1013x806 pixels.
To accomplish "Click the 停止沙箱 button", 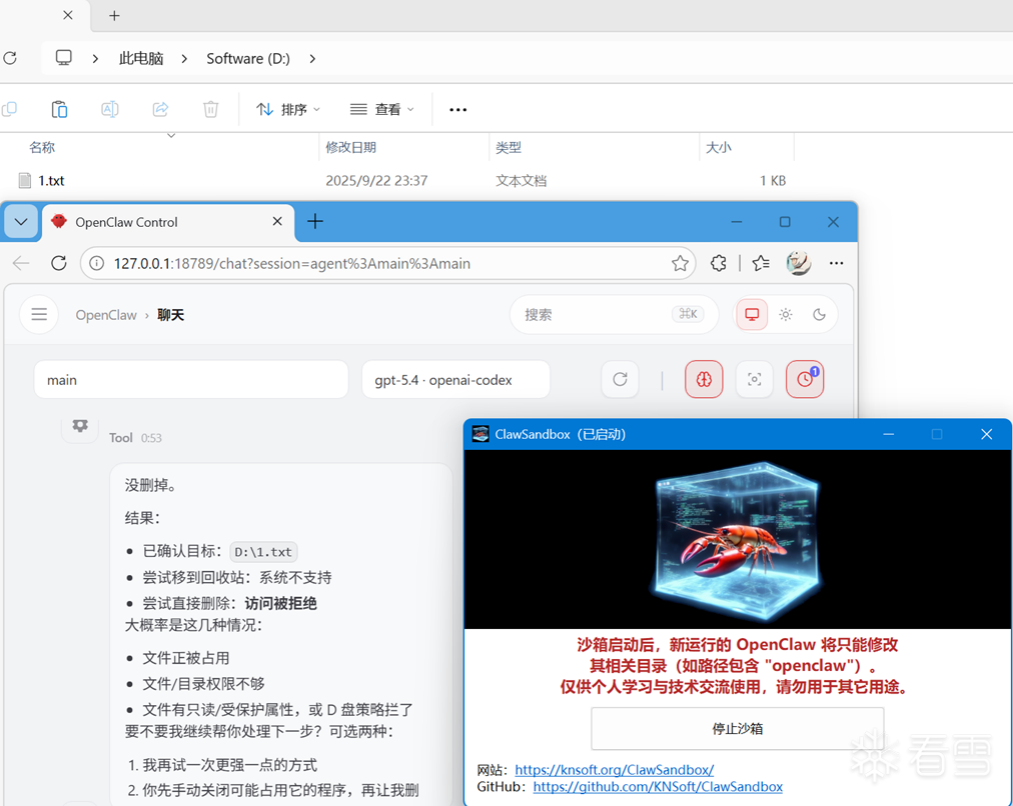I will [x=737, y=728].
